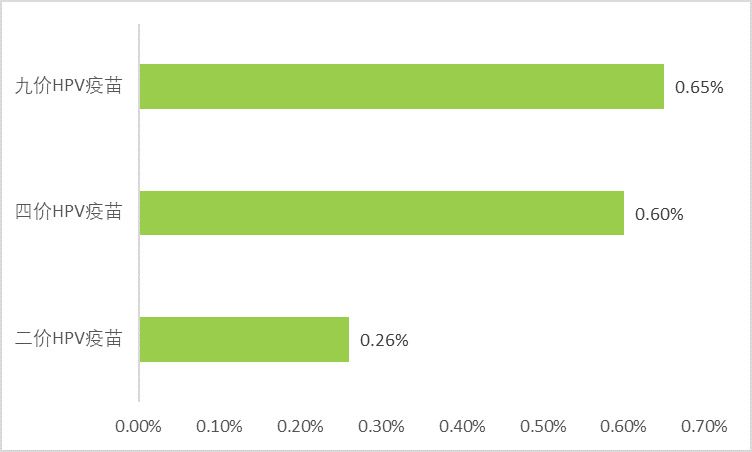Screen dimensions: 752x452
Task: Select the 二价HPV疫苗 green bar
Action: click(x=244, y=339)
